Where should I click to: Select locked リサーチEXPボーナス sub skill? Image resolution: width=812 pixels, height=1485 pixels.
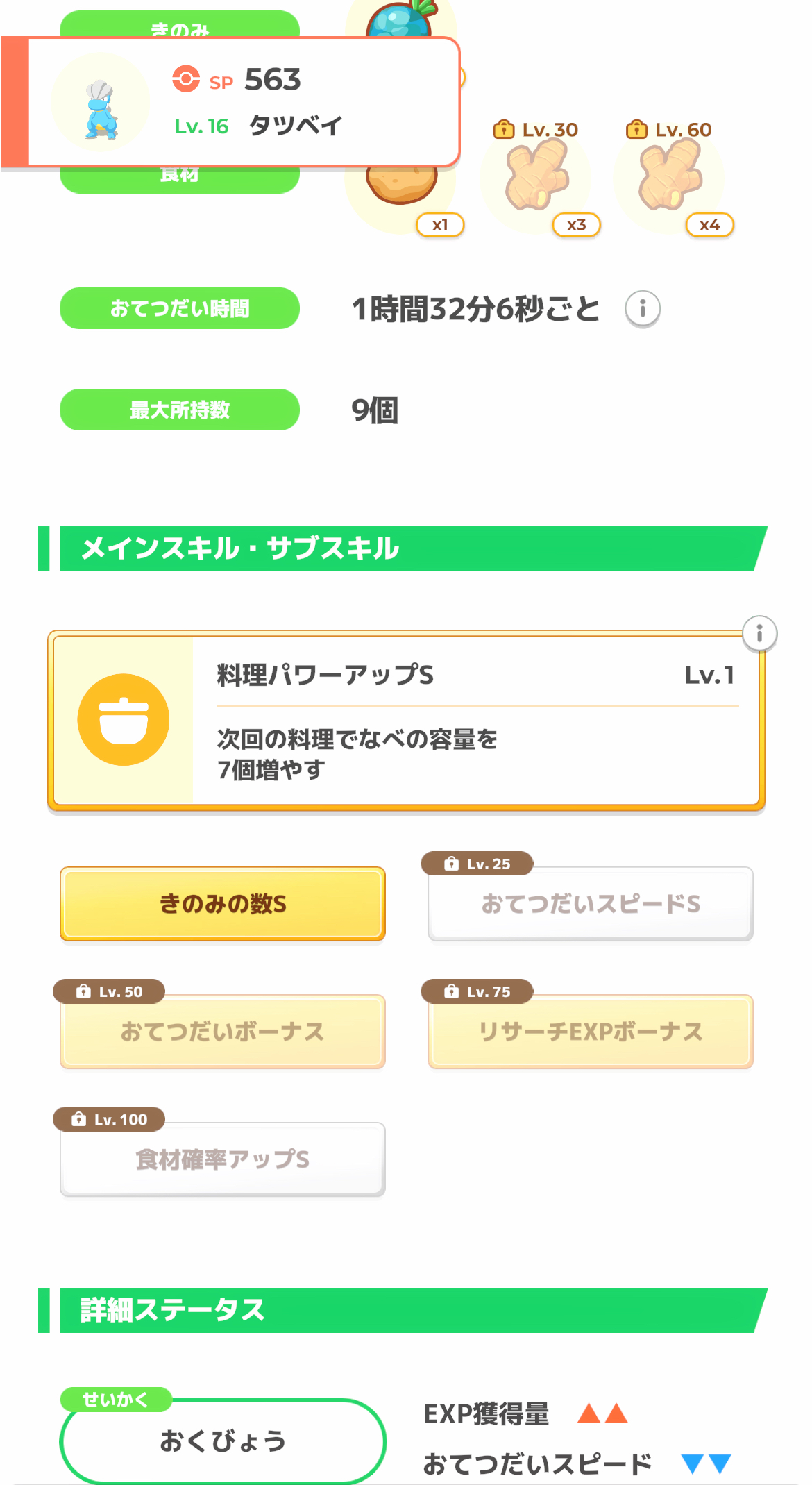(591, 1032)
